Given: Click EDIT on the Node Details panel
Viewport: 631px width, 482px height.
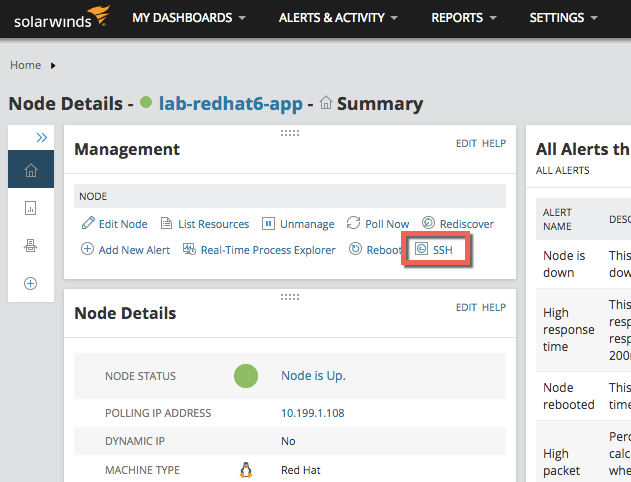Looking at the screenshot, I should [466, 307].
